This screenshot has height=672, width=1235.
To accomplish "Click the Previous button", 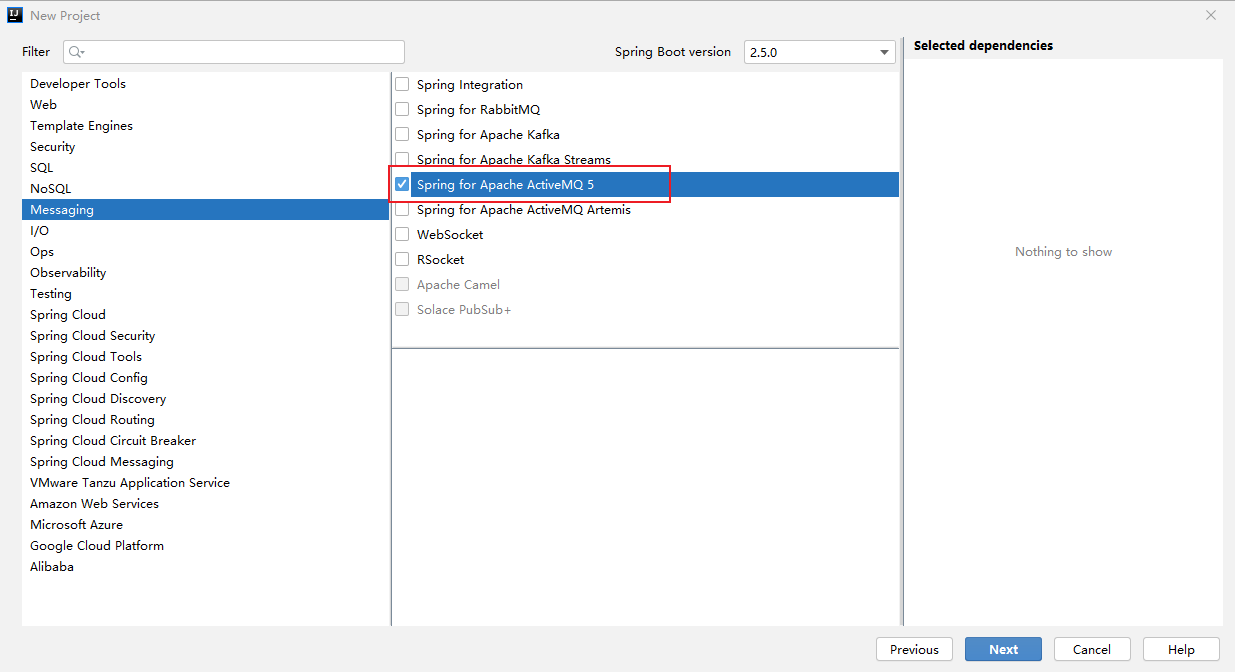I will [x=914, y=649].
